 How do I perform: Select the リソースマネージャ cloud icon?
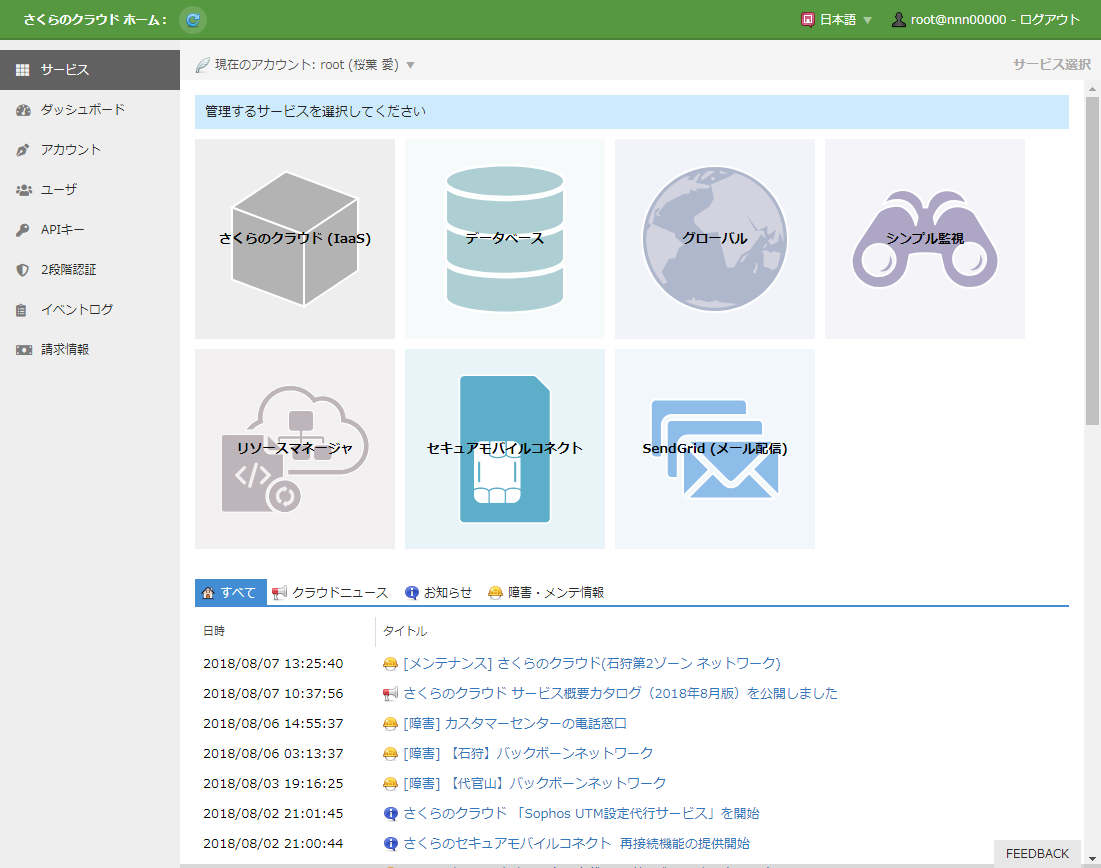click(293, 448)
